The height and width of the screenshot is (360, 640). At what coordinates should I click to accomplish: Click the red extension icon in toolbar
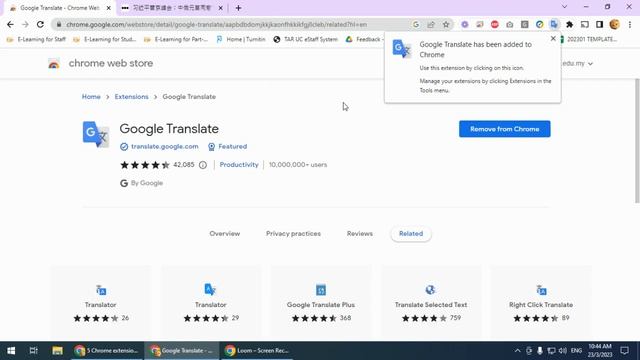pos(495,24)
